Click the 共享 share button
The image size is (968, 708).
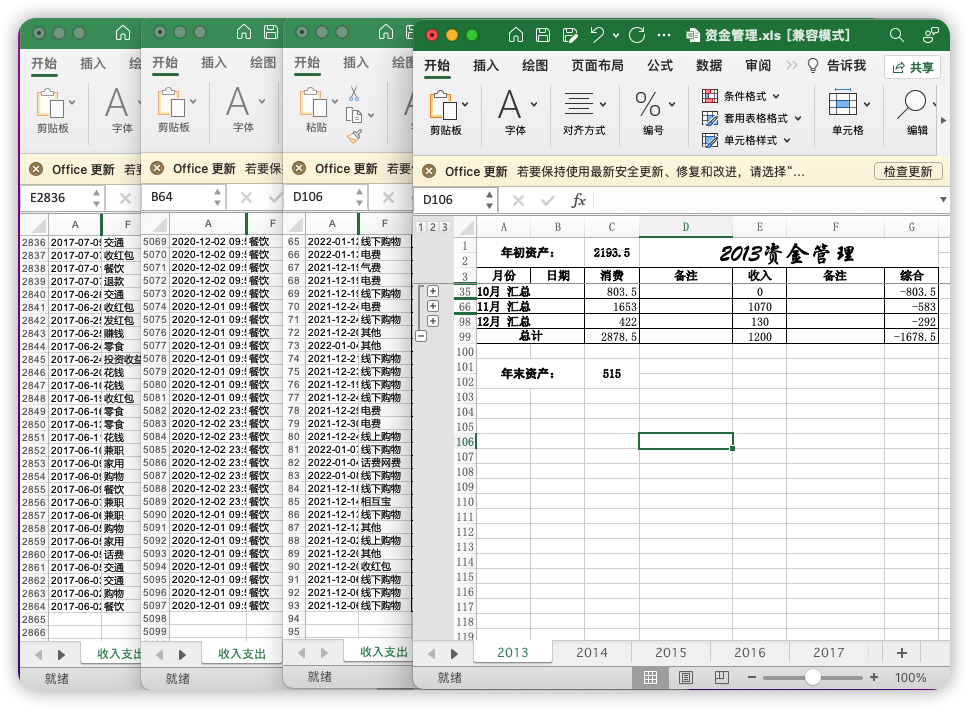[x=912, y=67]
